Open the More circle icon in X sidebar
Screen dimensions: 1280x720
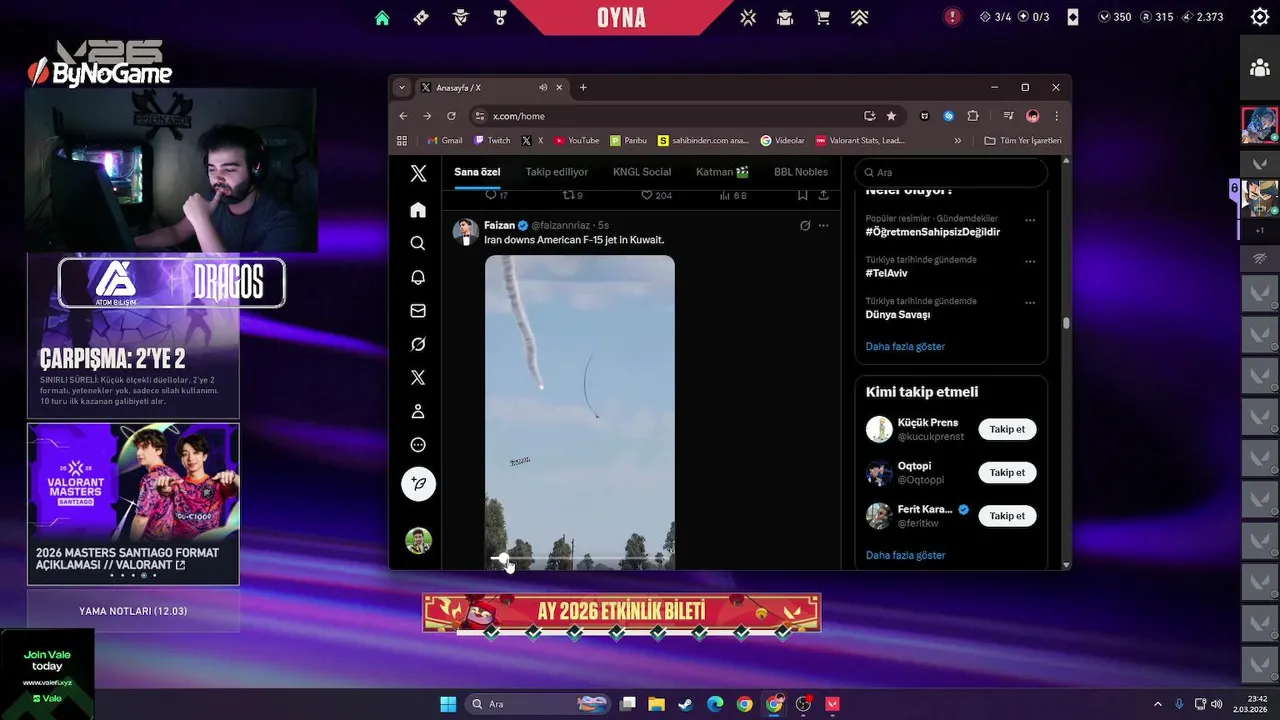[418, 445]
